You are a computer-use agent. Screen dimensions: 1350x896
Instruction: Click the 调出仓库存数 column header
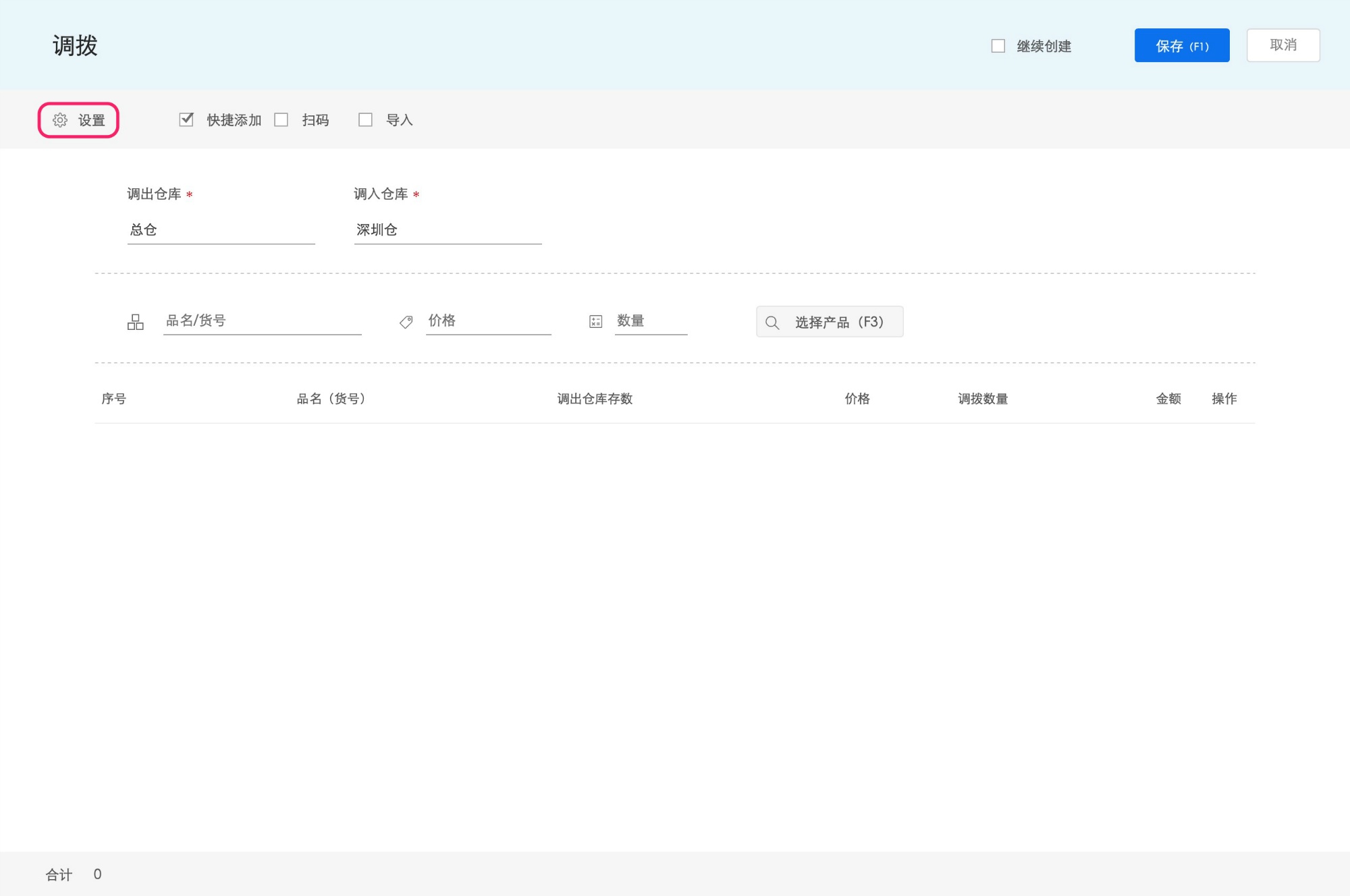(x=595, y=399)
